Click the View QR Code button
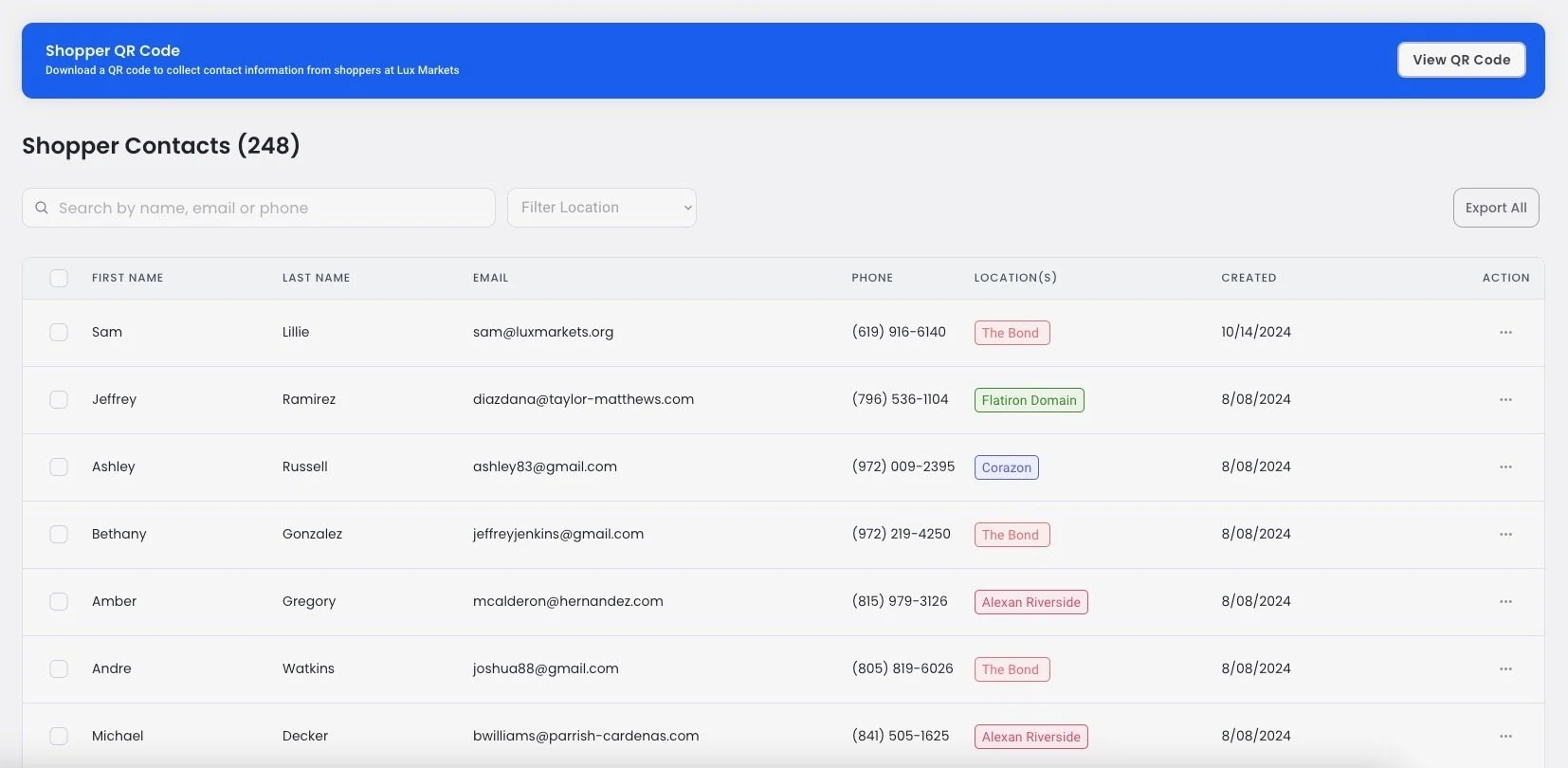Viewport: 1568px width, 768px height. [x=1461, y=60]
